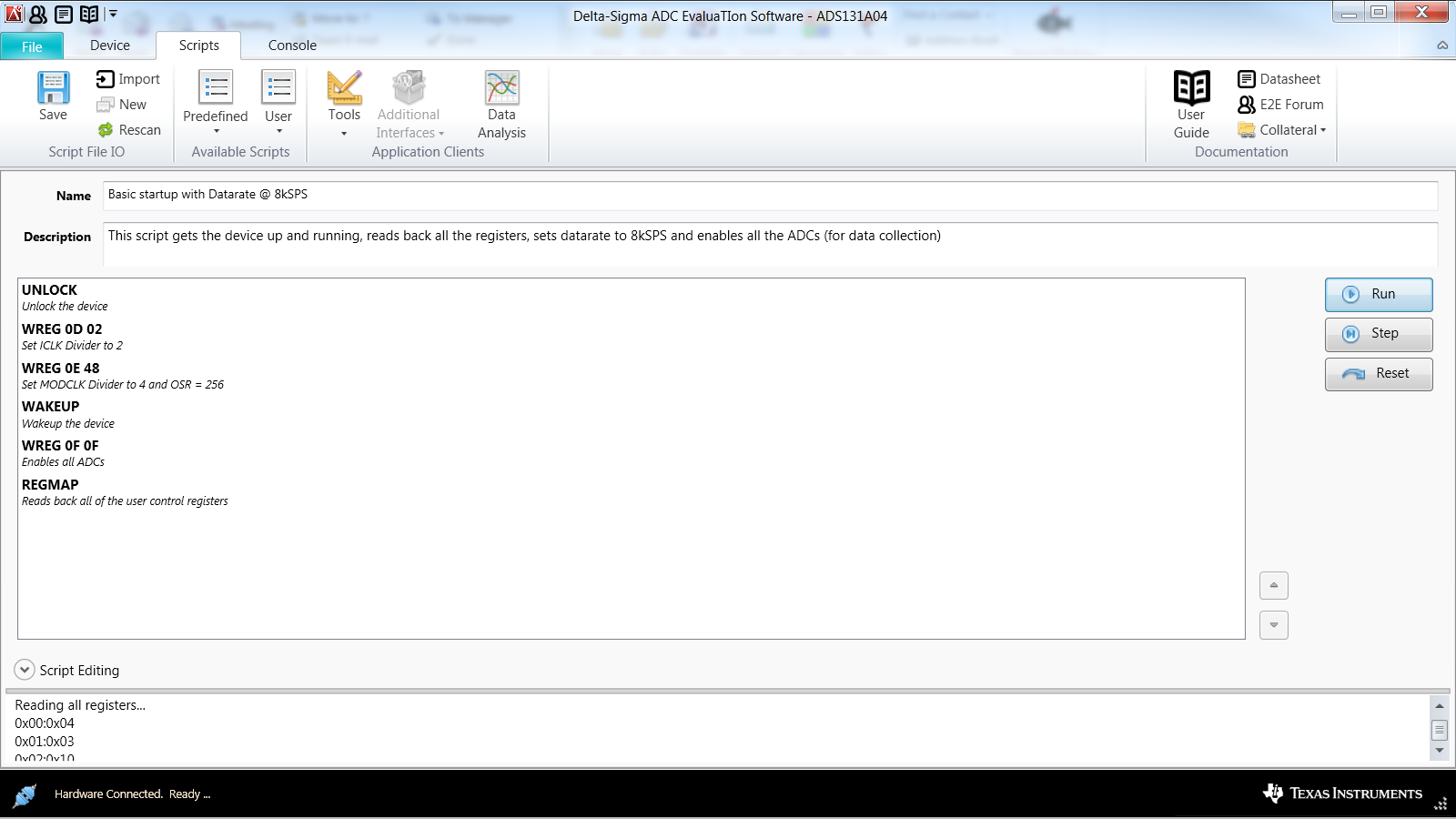Click the log scrollbar up arrow
The height and width of the screenshot is (819, 1456).
point(1439,706)
